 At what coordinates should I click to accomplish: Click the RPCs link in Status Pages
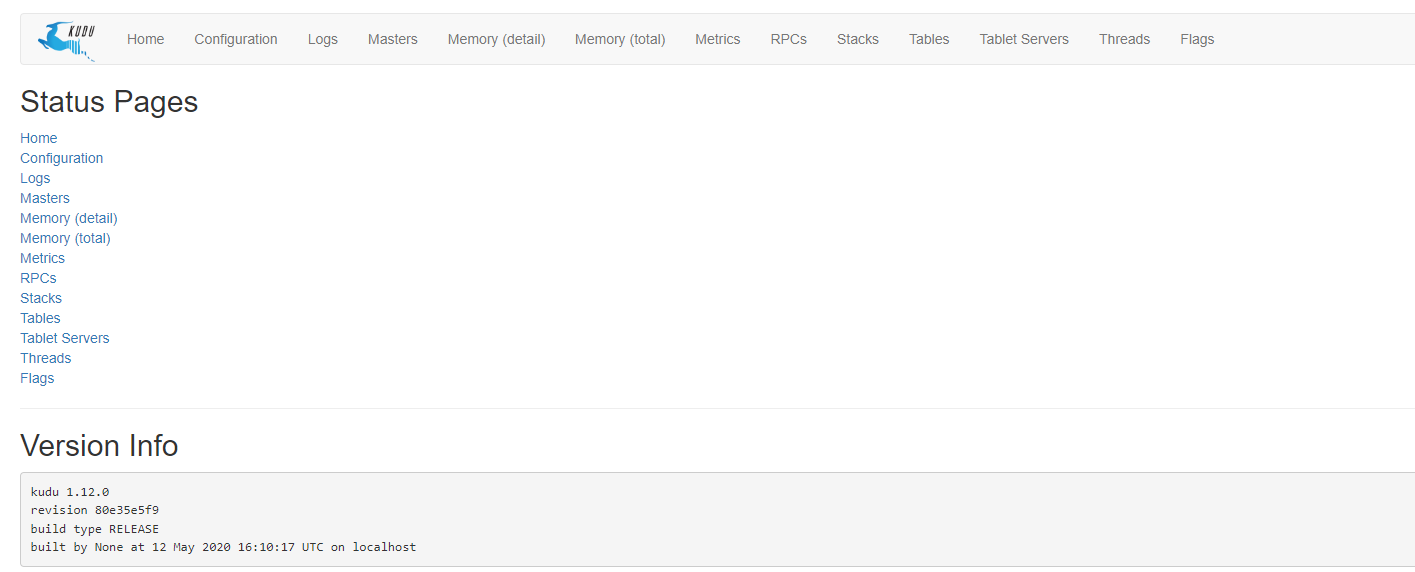(39, 278)
